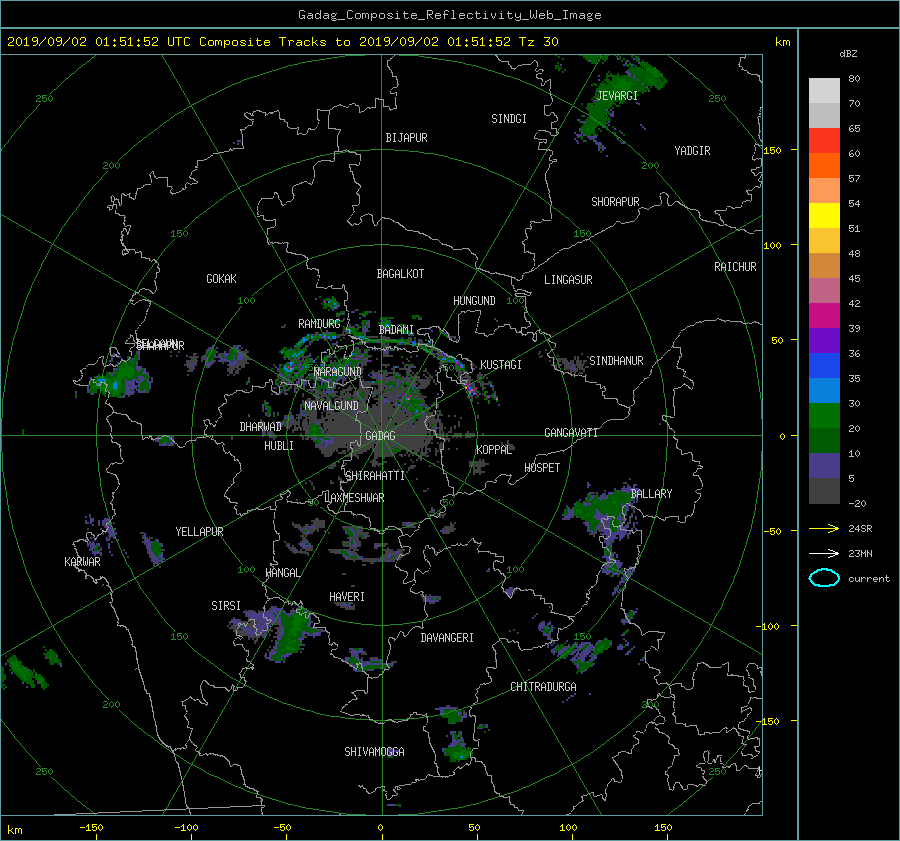The width and height of the screenshot is (900, 841).
Task: Click the YELLAPUR place label
Action: [x=199, y=532]
